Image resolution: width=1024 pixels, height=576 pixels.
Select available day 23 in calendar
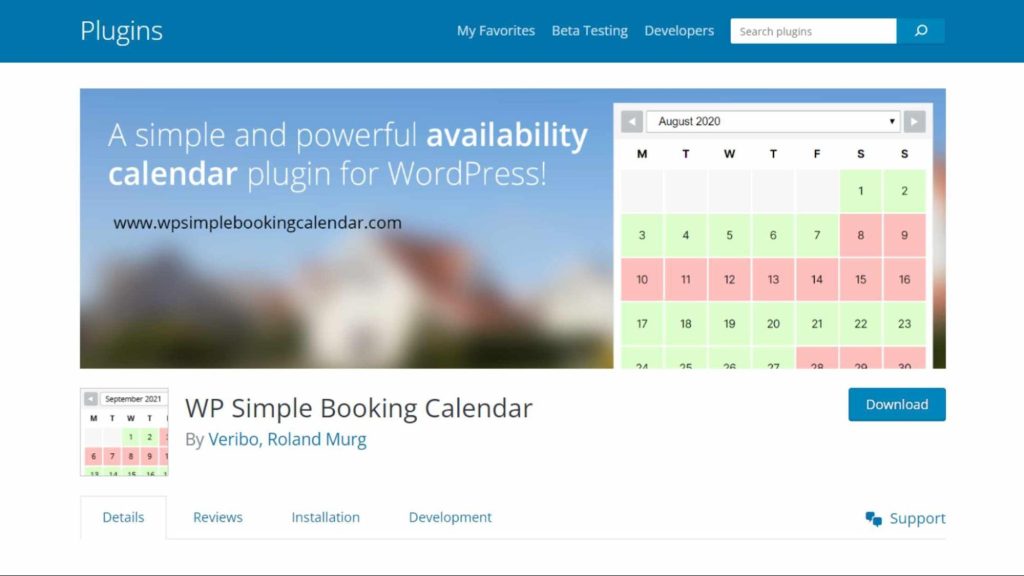pyautogui.click(x=904, y=324)
